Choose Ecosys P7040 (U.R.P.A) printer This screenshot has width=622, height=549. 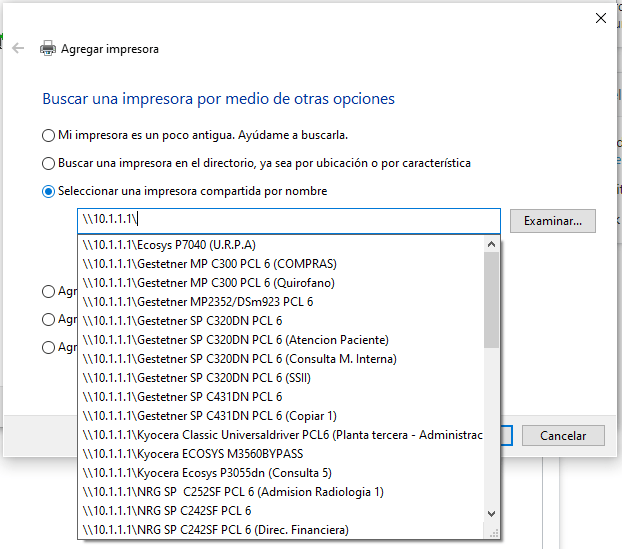click(281, 245)
